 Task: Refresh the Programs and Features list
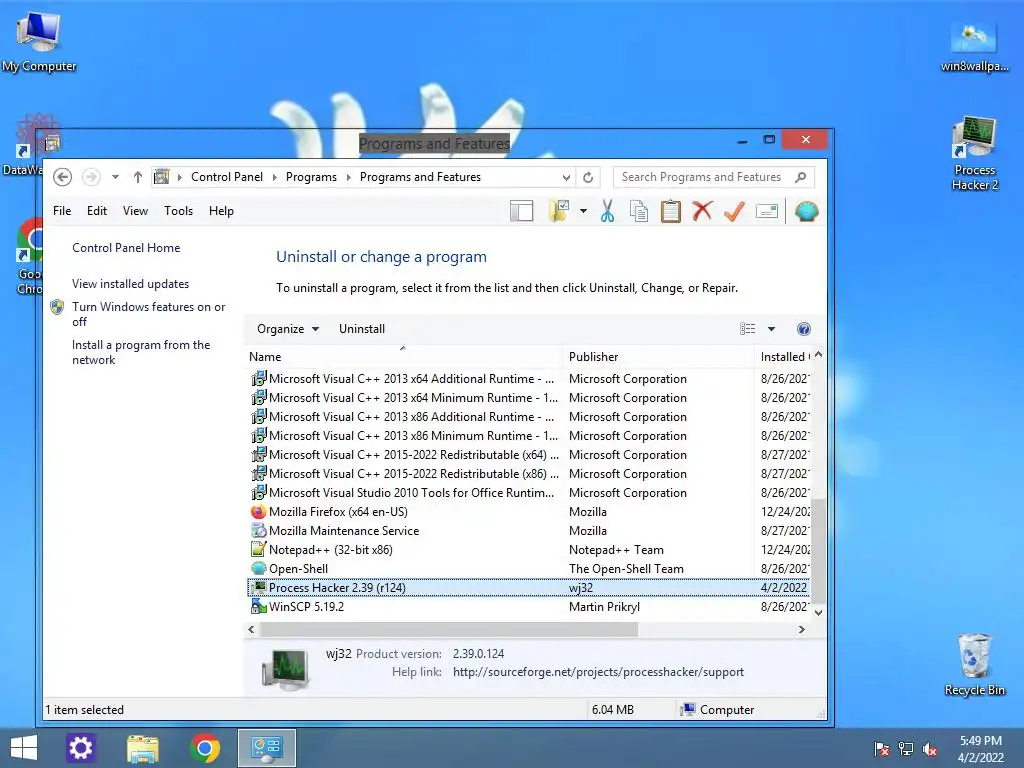(588, 177)
